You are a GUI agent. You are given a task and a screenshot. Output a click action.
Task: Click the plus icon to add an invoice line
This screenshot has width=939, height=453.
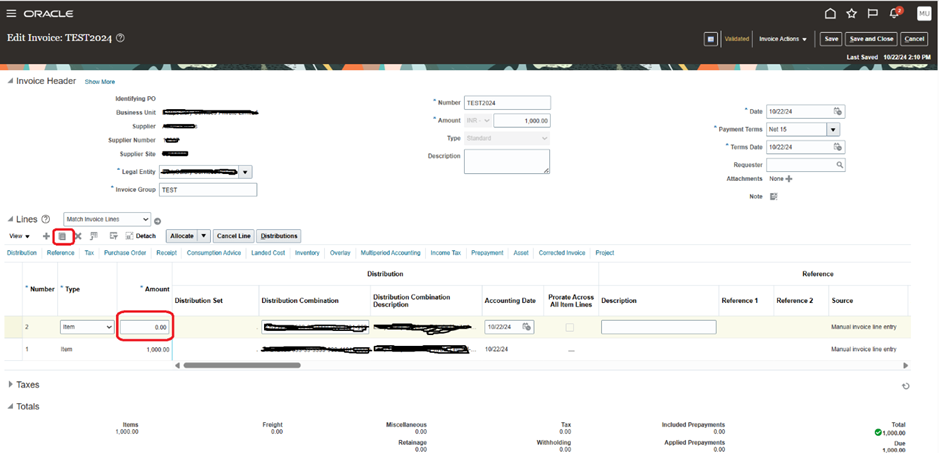pyautogui.click(x=46, y=236)
